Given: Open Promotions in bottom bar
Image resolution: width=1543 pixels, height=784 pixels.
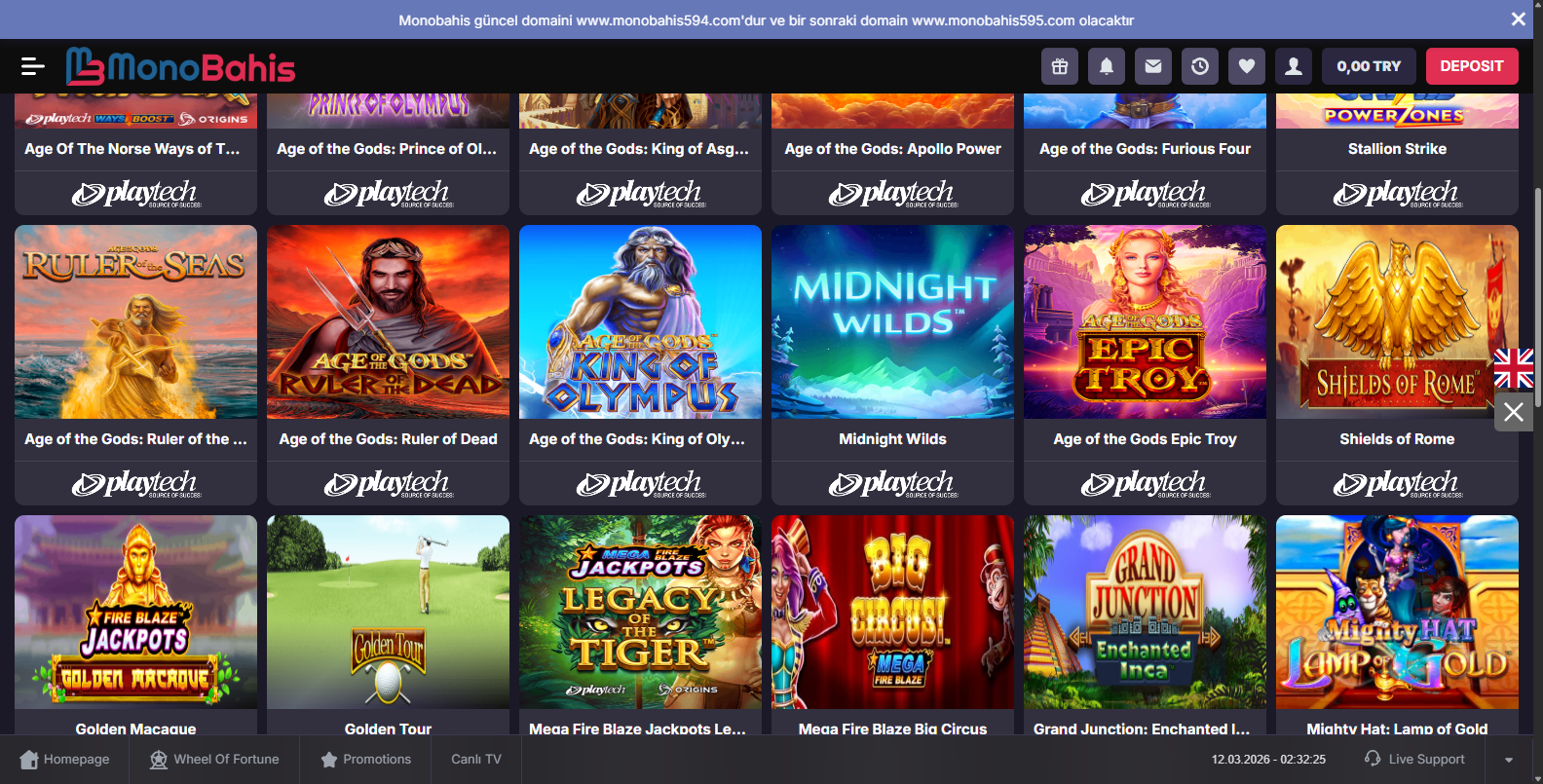Looking at the screenshot, I should 366,760.
